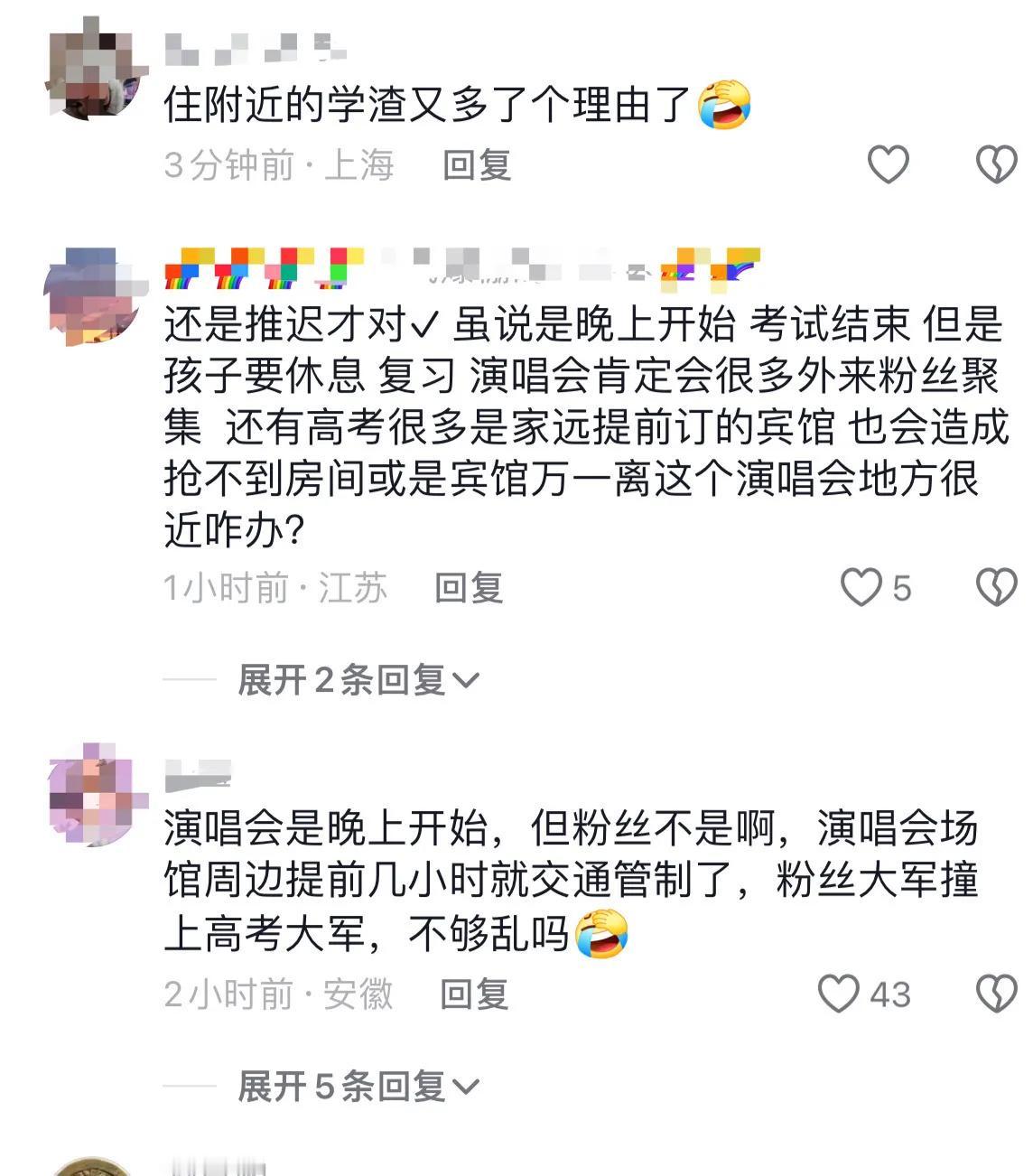Open the partially visible avatar below the 展开5条回复 row
This screenshot has width=1033, height=1176.
pyautogui.click(x=90, y=1166)
